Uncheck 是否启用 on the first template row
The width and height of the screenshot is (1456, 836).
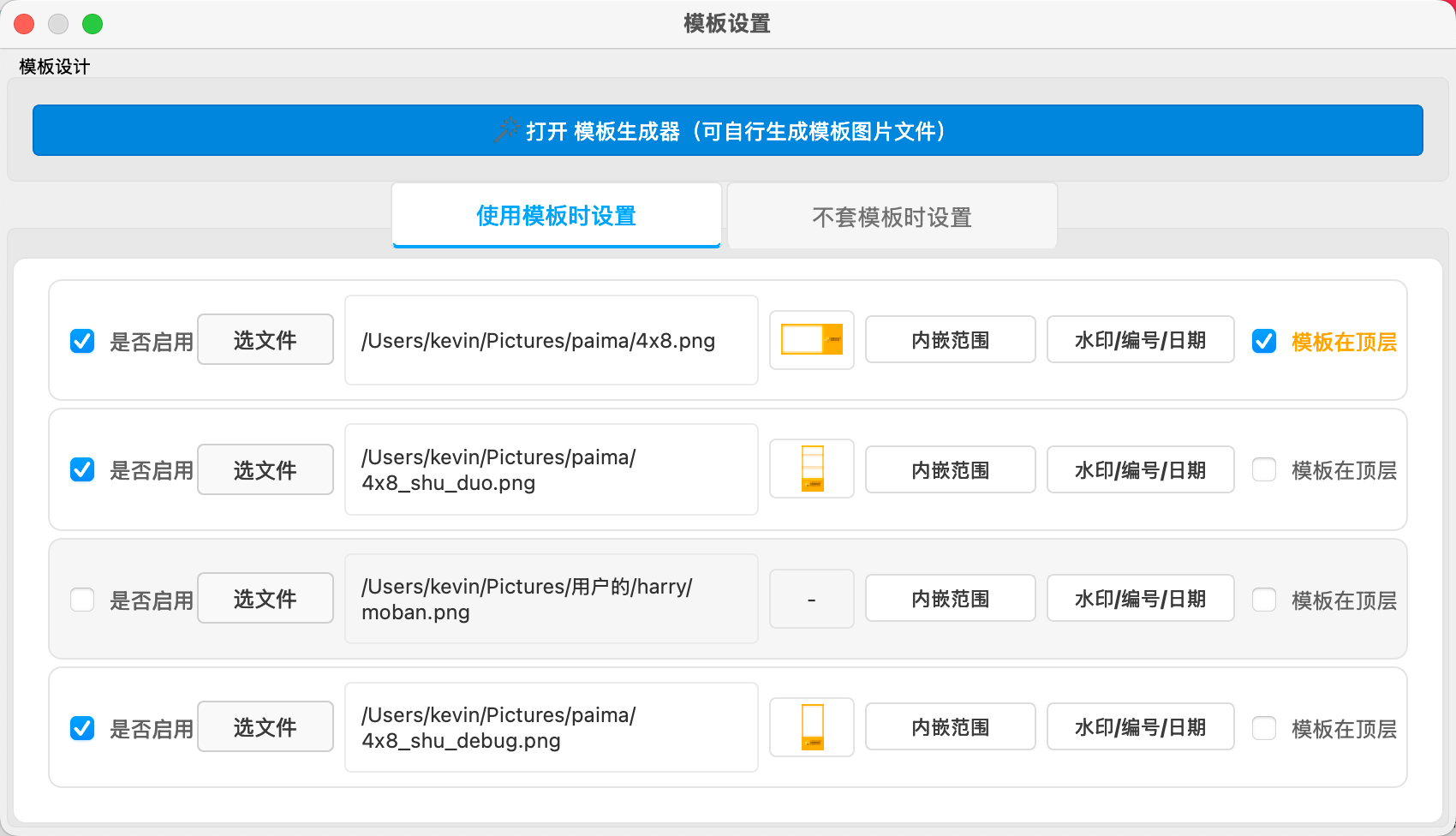(x=82, y=340)
